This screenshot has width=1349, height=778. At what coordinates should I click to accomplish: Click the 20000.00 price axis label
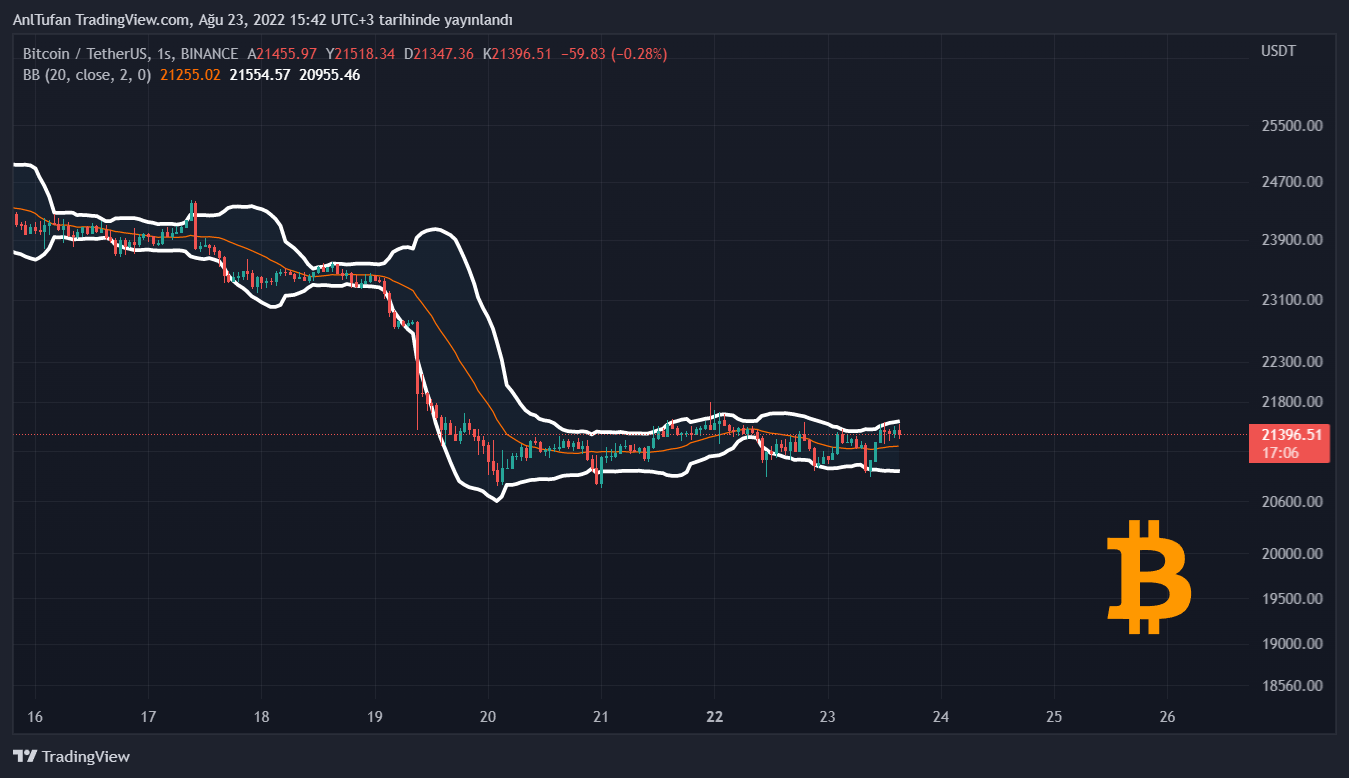pos(1292,553)
